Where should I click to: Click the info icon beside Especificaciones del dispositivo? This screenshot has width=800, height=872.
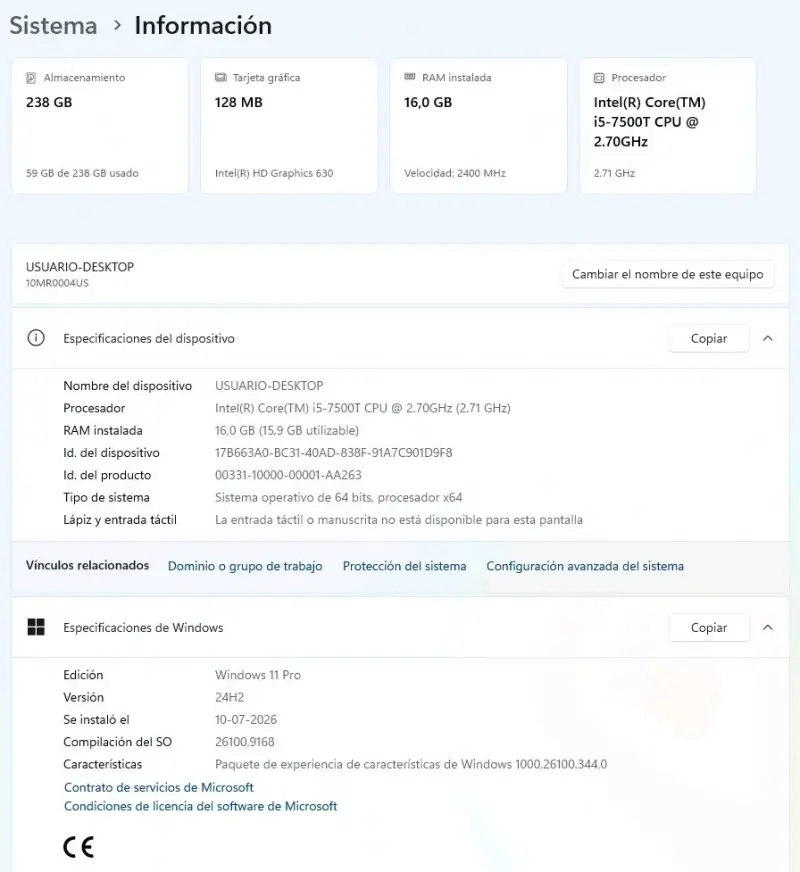click(x=36, y=338)
